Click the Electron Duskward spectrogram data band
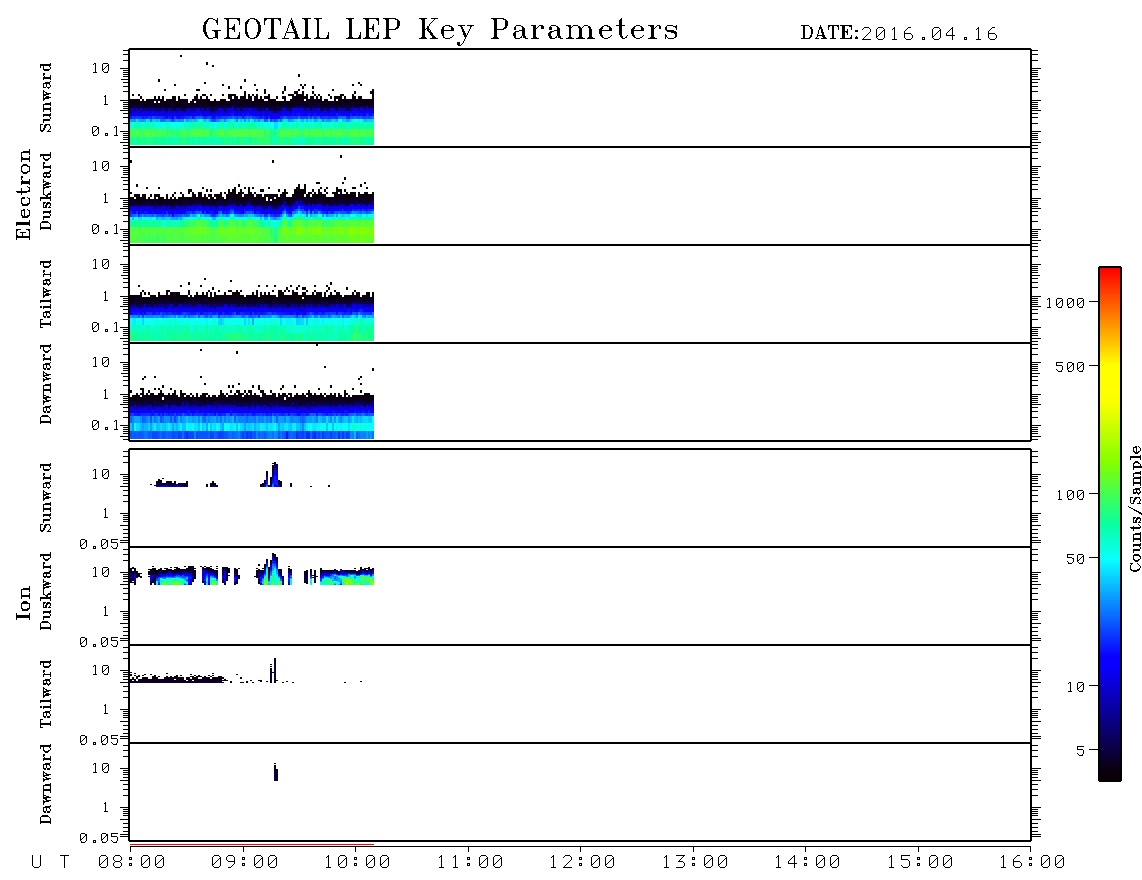1142x880 pixels. (251, 219)
